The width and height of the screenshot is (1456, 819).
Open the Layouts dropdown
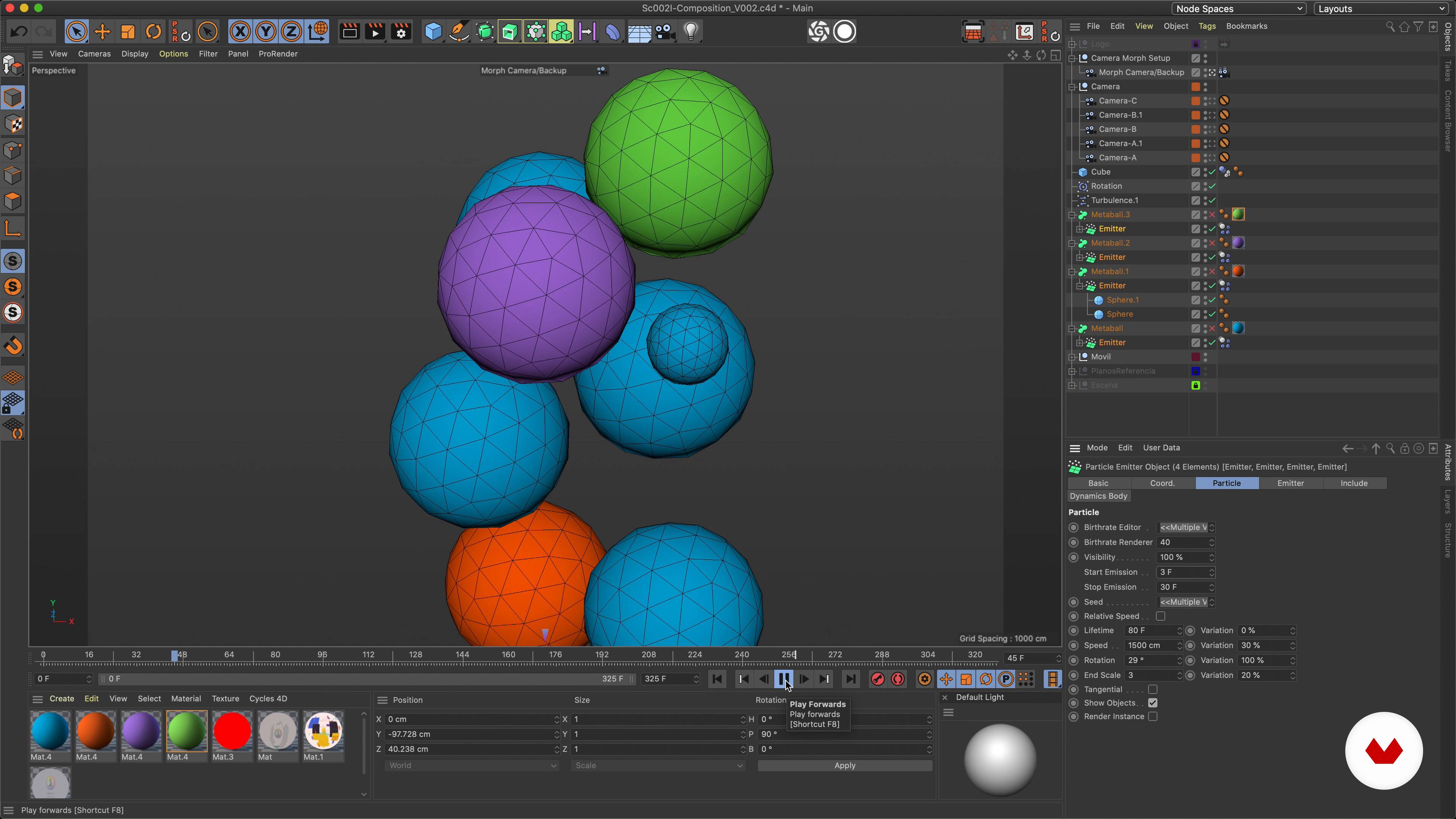point(1380,8)
